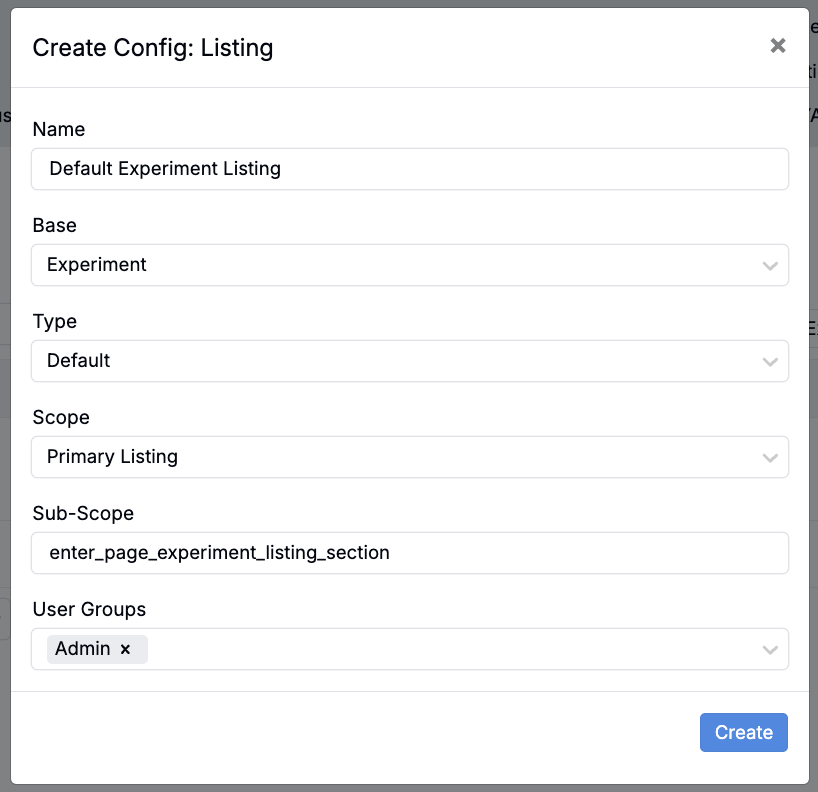818x792 pixels.
Task: Click the Scope field chevron arrow
Action: coord(769,458)
